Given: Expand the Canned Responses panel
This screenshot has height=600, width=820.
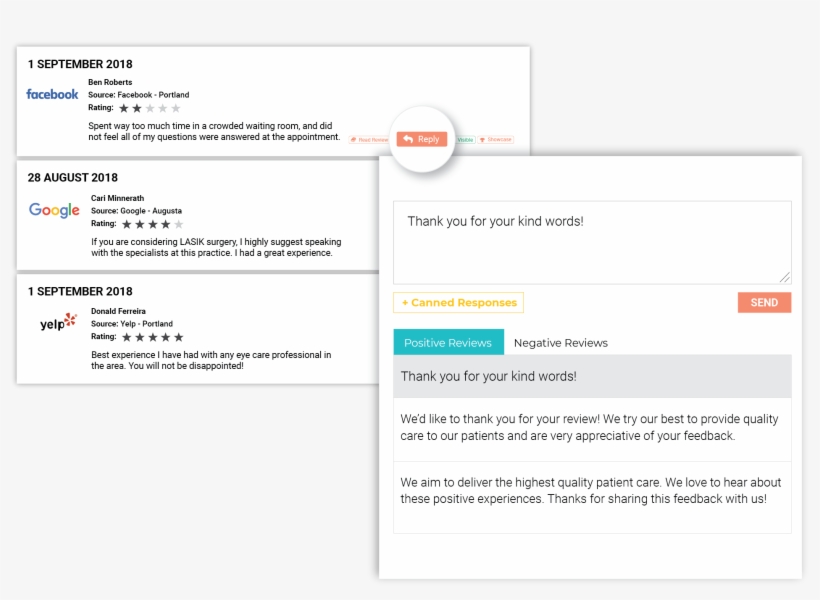Looking at the screenshot, I should pos(458,302).
